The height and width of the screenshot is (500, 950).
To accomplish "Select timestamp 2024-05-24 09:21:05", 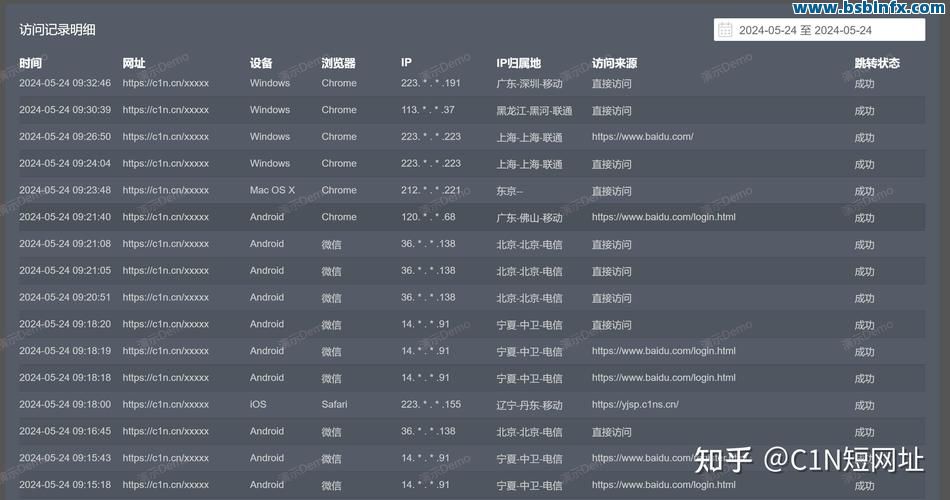I will point(65,270).
